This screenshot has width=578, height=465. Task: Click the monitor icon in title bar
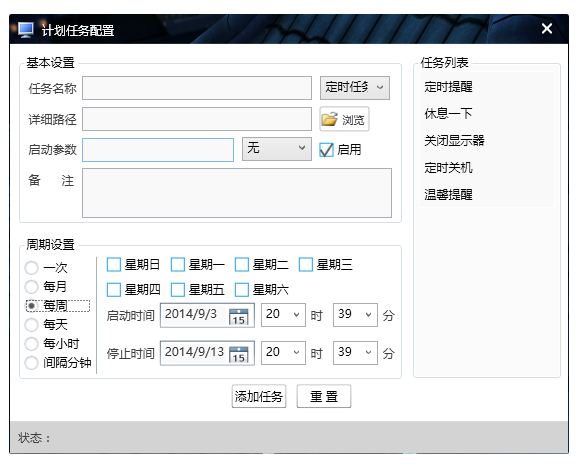click(x=26, y=30)
